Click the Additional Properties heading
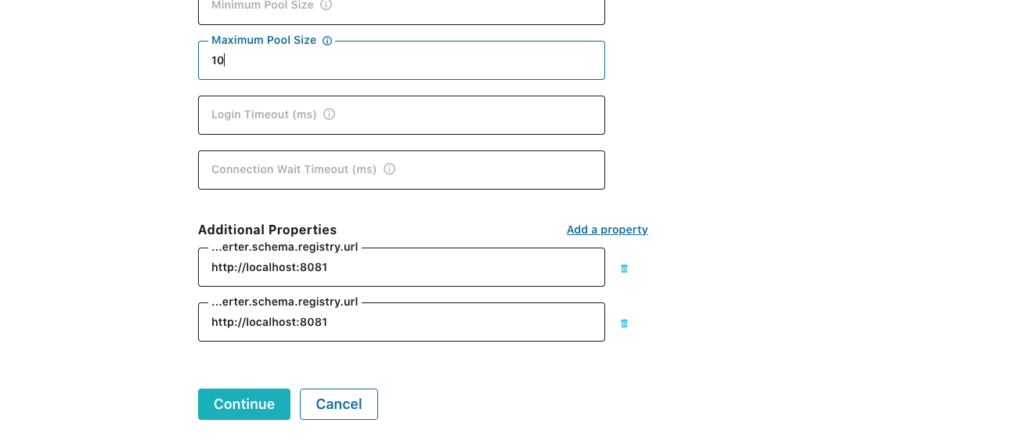 267,230
